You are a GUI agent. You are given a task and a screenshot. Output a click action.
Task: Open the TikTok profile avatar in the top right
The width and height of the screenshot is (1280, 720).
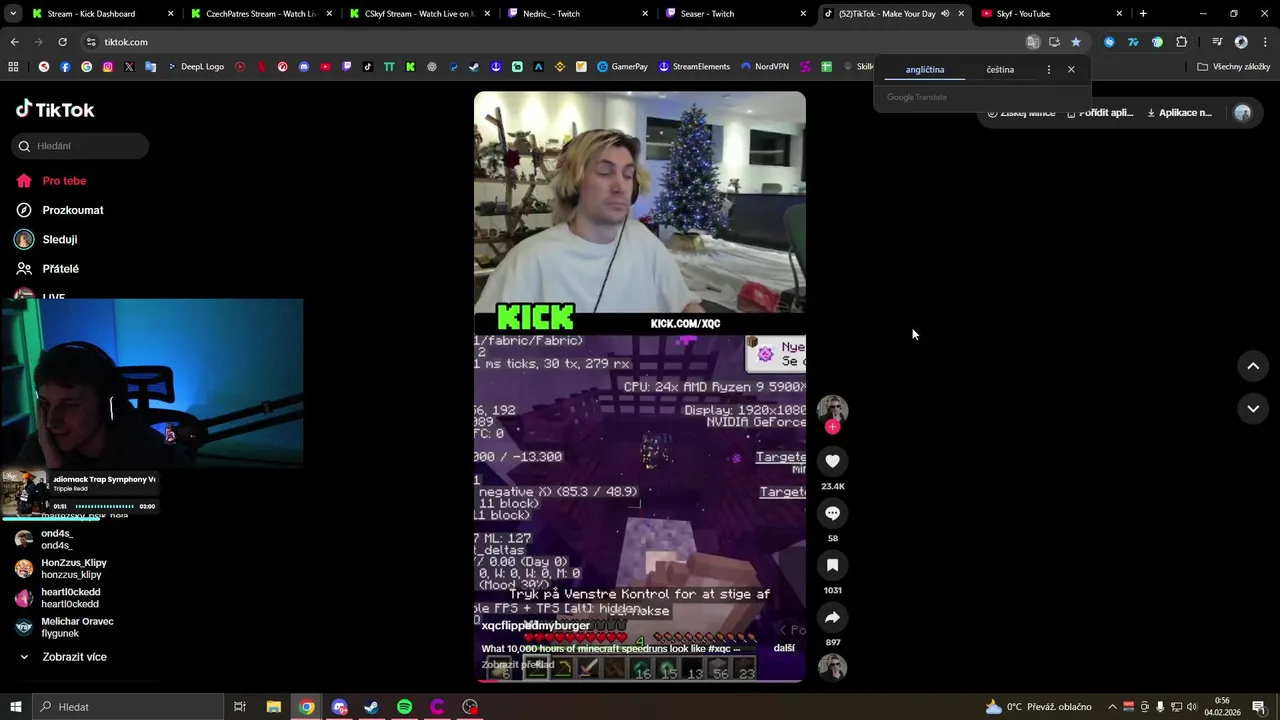click(x=1243, y=113)
